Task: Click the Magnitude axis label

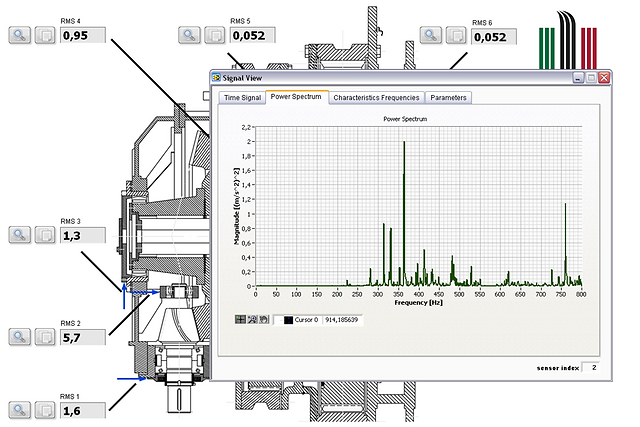Action: 236,206
